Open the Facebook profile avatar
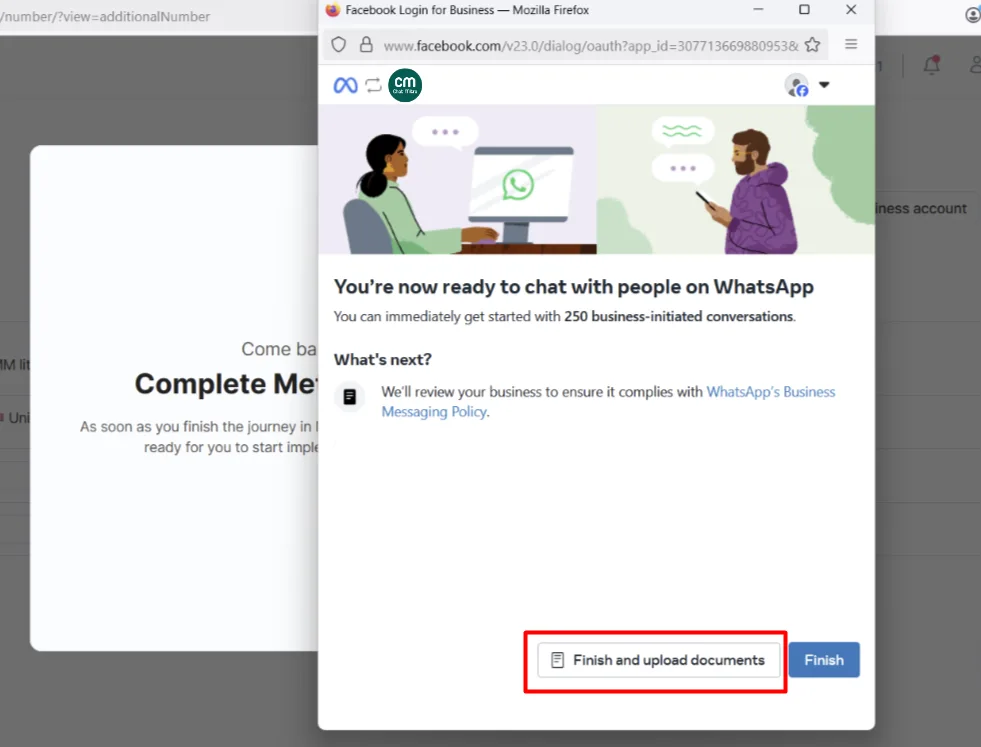This screenshot has height=747, width=981. (796, 85)
